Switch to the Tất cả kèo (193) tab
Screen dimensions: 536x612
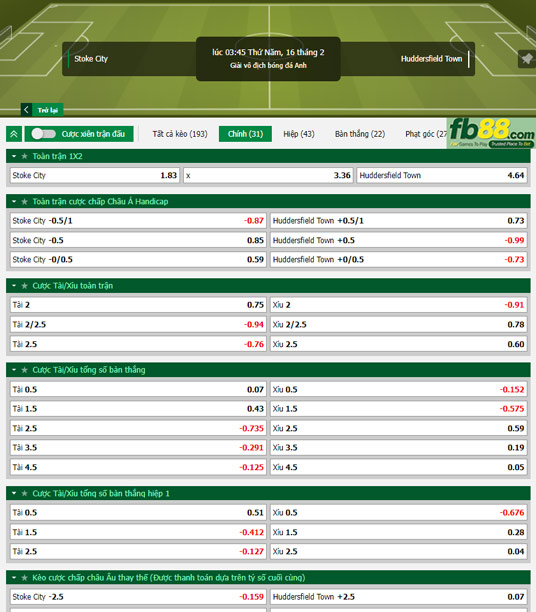coord(180,134)
